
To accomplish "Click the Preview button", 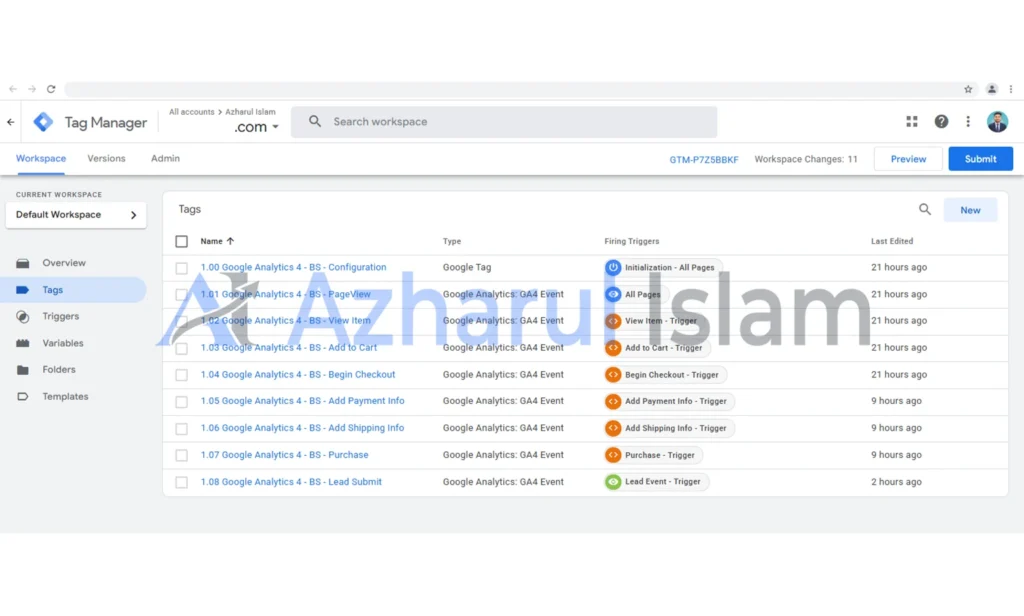I will (x=908, y=159).
